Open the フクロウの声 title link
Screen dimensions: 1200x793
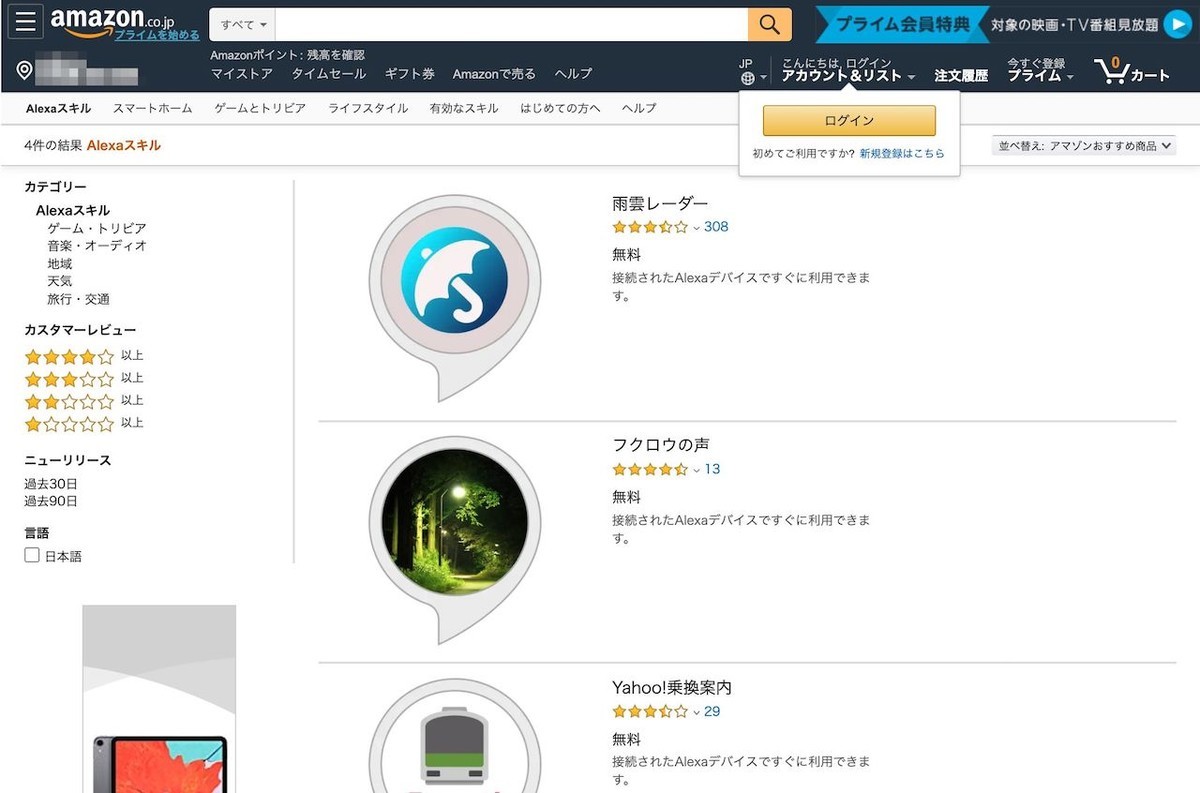pyautogui.click(x=661, y=445)
